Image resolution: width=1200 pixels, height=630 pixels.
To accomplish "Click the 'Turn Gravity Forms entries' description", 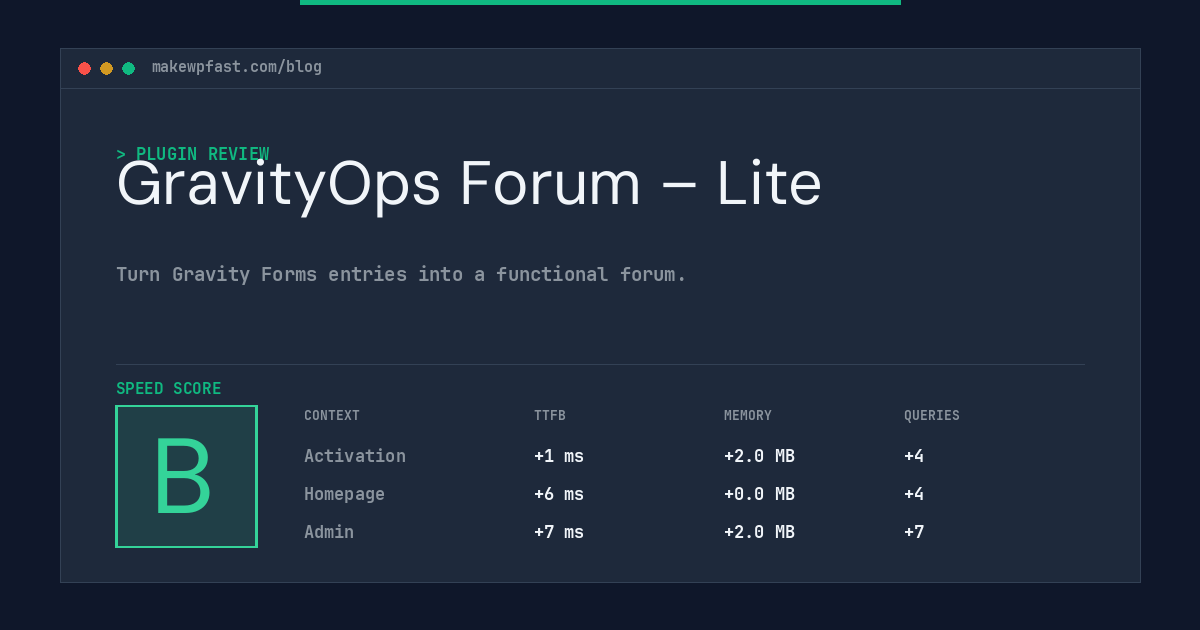I will tap(401, 274).
